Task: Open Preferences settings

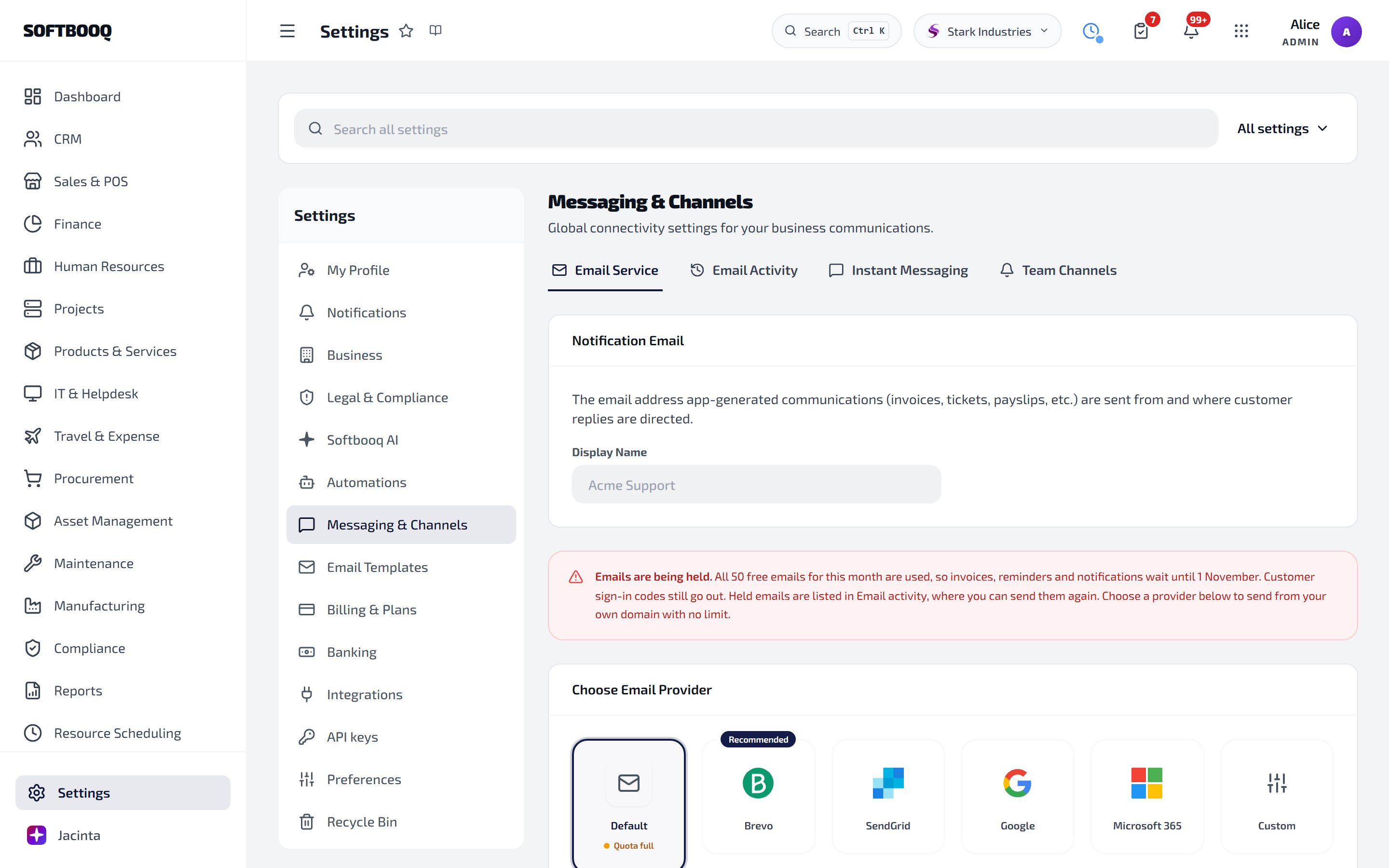Action: pos(401,780)
